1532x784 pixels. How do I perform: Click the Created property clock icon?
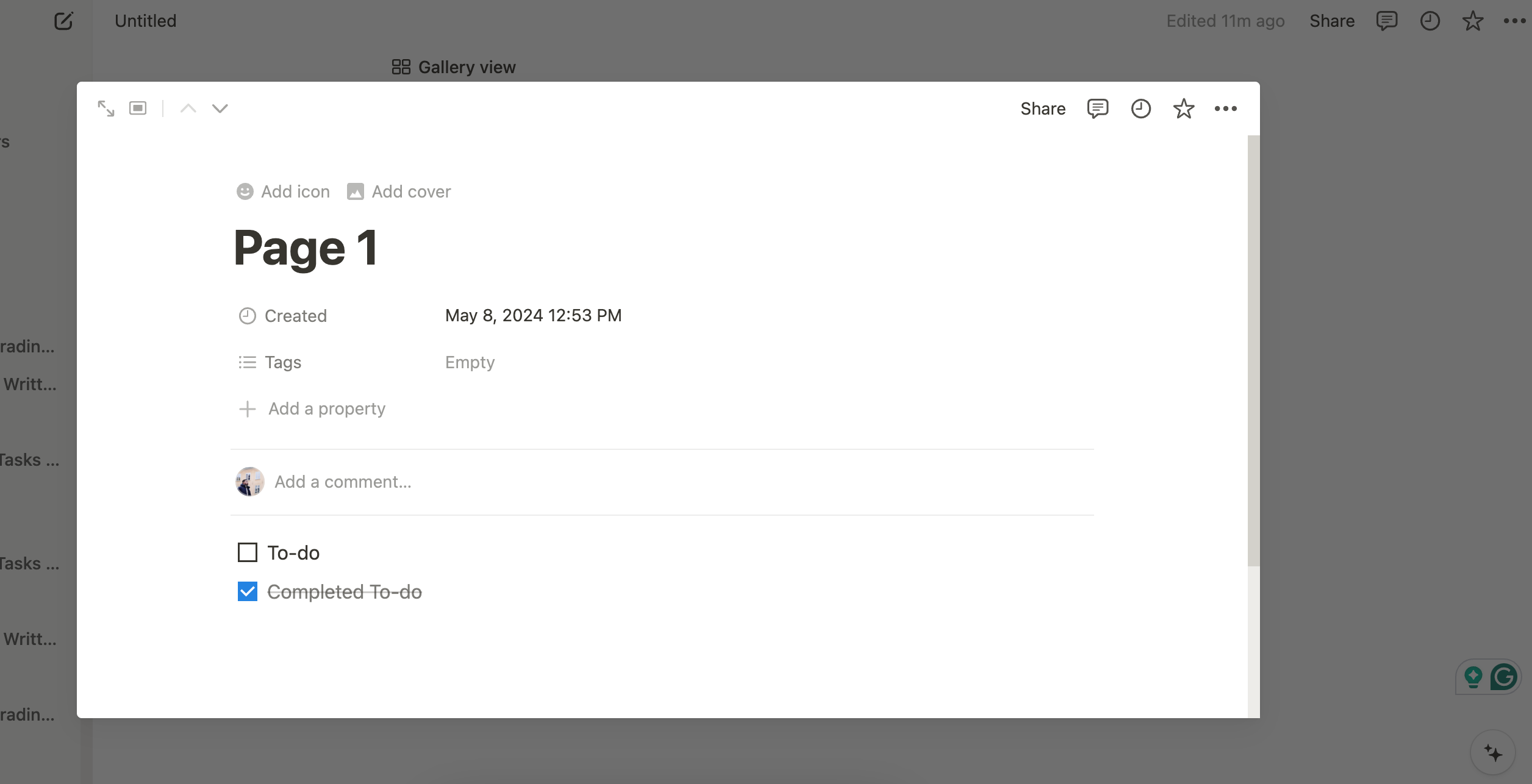(x=247, y=315)
